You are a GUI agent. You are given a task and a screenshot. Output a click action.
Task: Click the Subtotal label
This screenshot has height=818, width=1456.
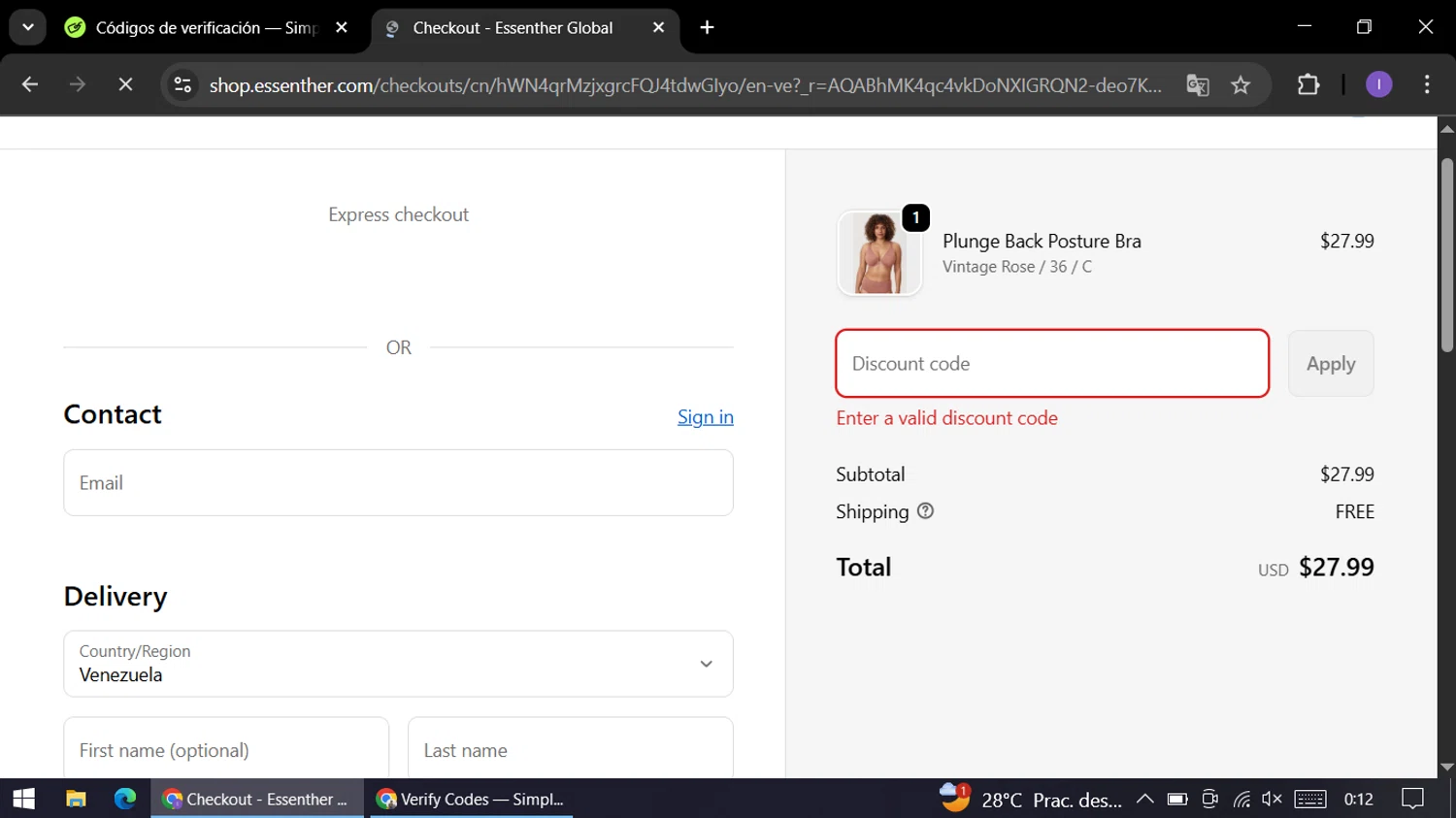click(870, 474)
